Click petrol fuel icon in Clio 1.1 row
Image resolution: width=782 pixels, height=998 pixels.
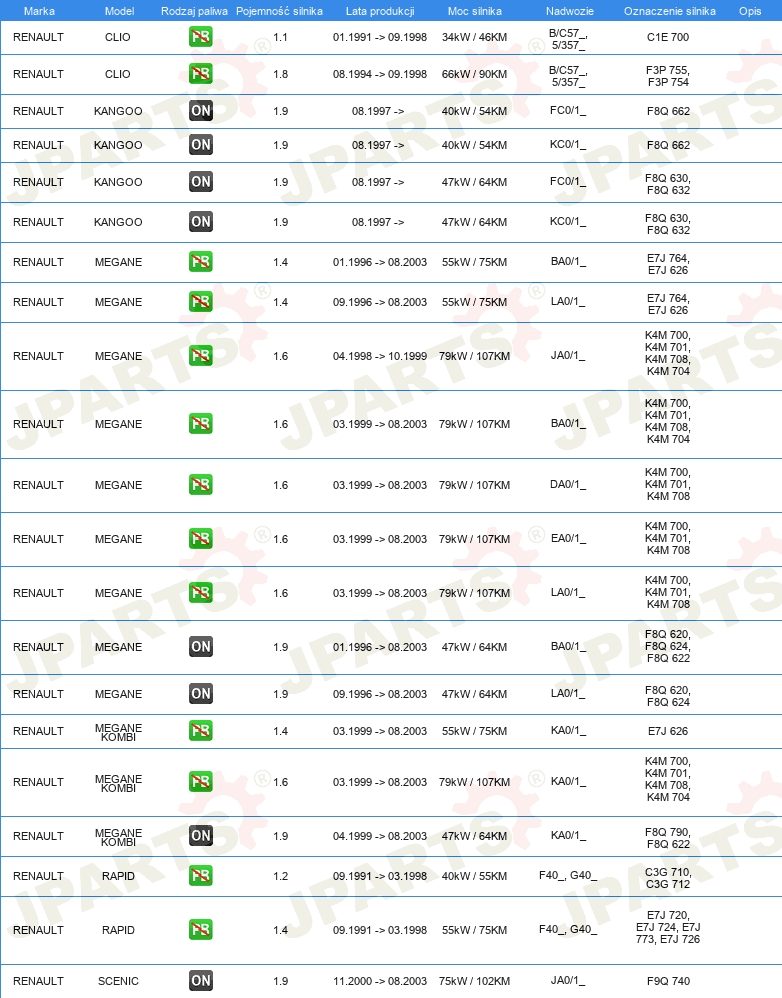(200, 37)
